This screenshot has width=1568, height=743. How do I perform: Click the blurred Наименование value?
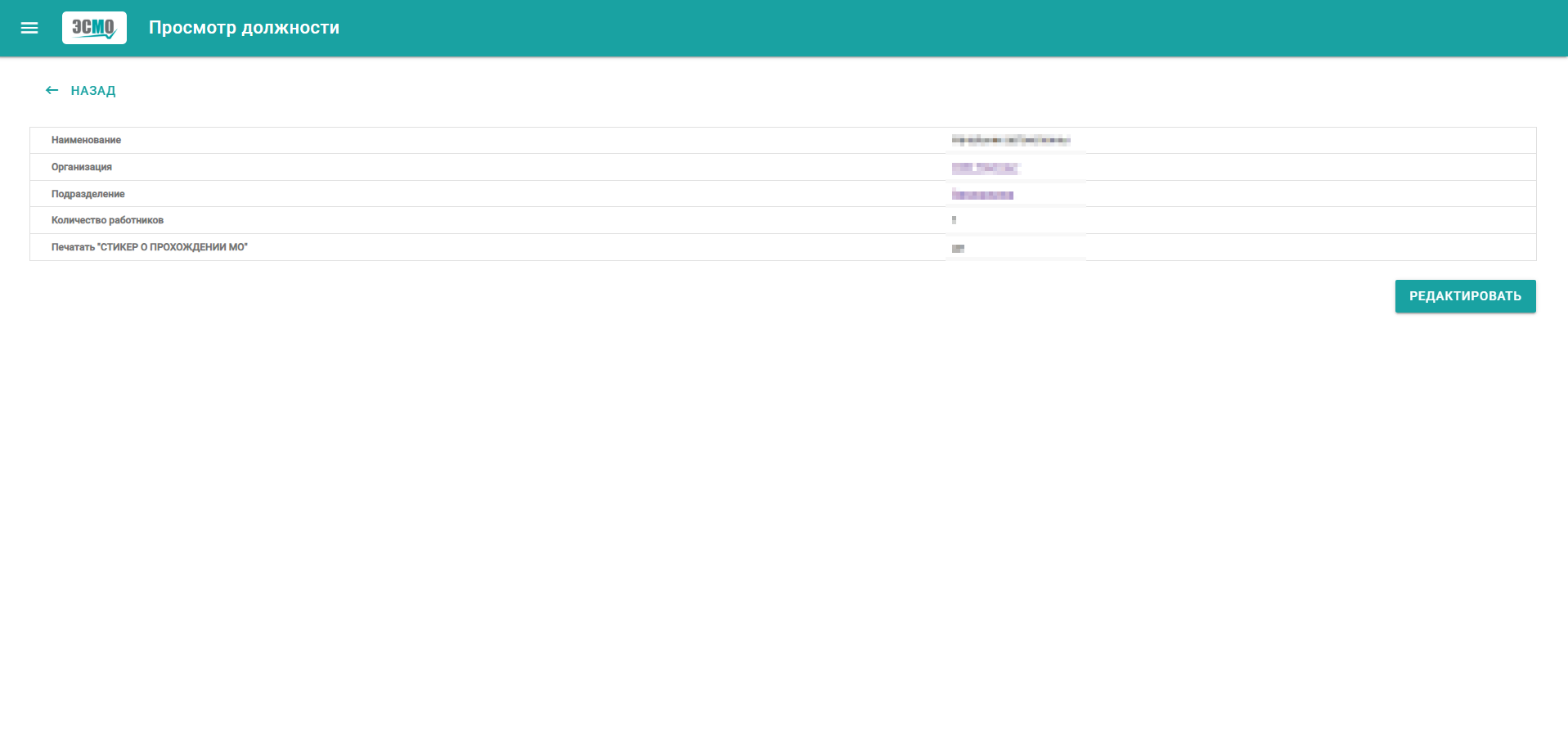pyautogui.click(x=1011, y=140)
